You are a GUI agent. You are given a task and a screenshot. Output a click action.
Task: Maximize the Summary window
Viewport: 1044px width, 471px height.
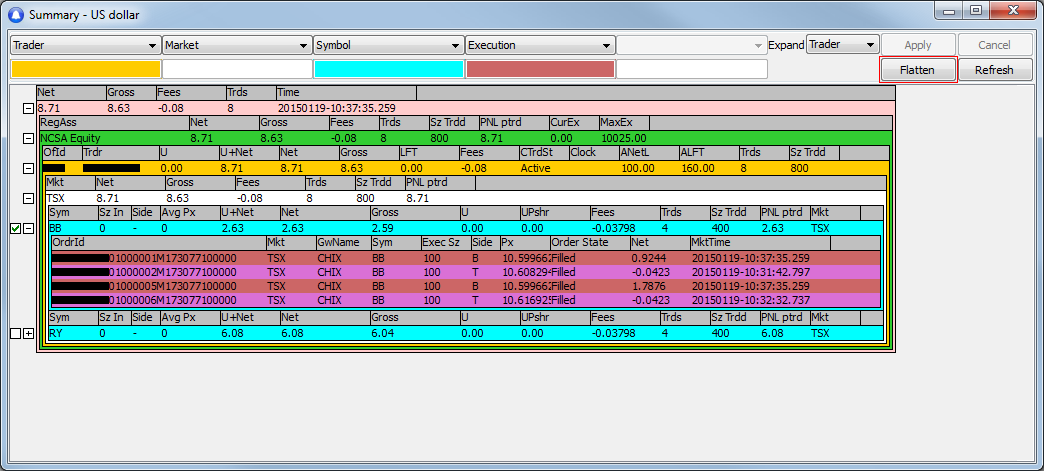[976, 10]
